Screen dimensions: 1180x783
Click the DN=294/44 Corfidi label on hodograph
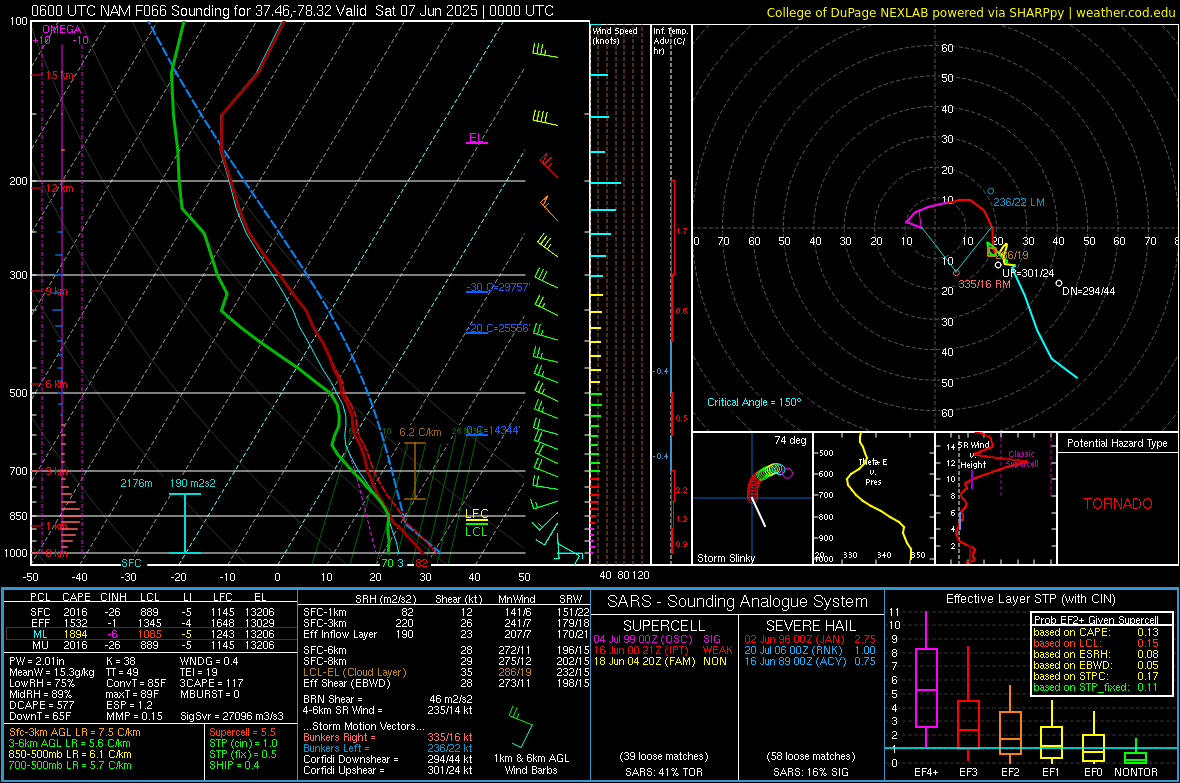(1089, 291)
